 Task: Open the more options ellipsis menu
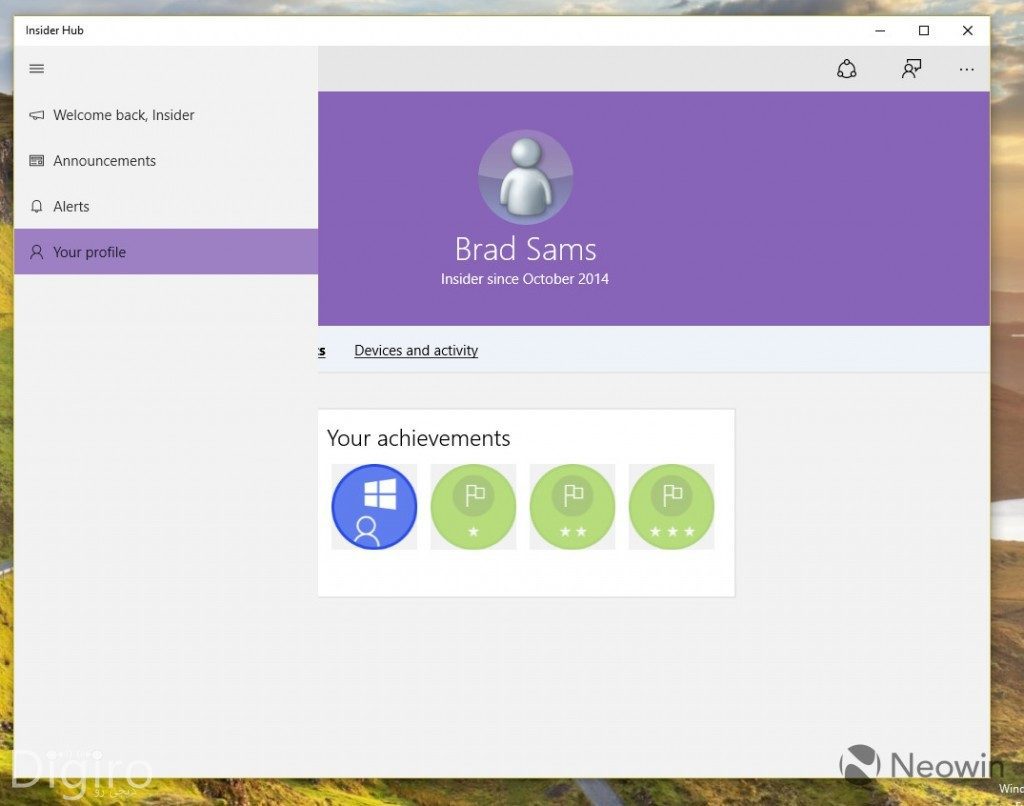tap(967, 69)
